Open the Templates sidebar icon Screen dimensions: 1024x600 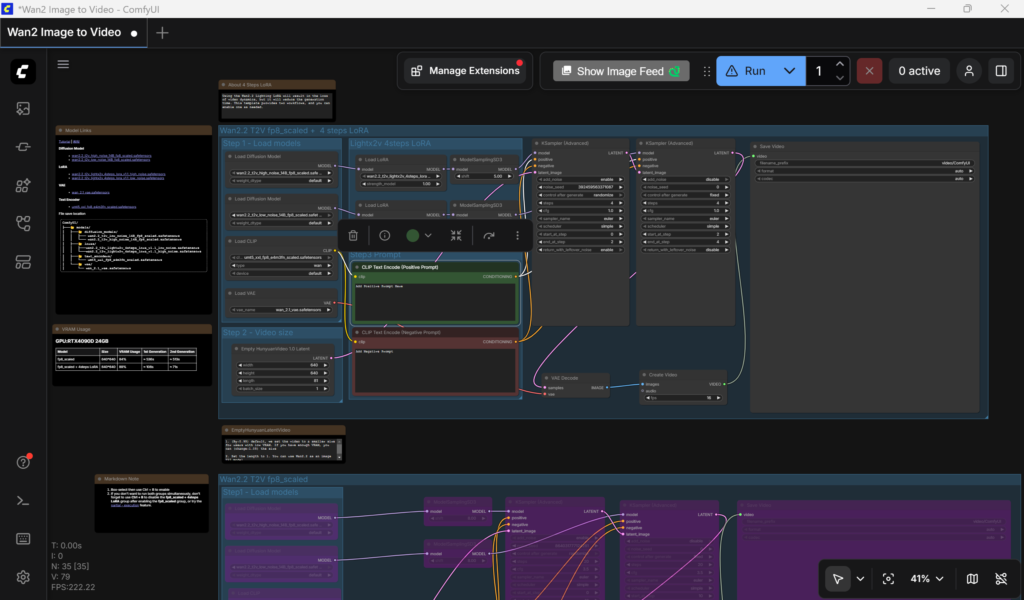(23, 262)
